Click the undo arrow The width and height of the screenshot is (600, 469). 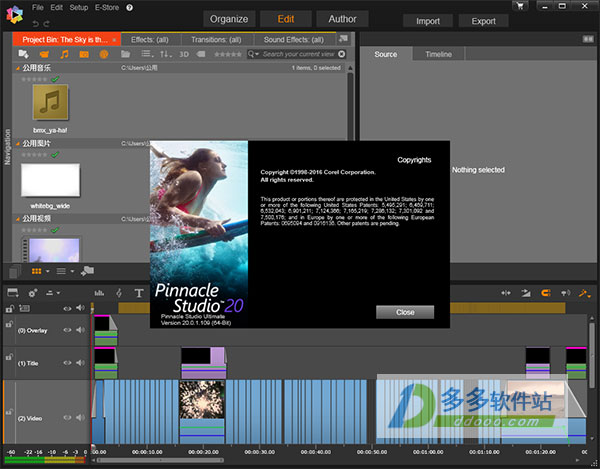[36, 24]
